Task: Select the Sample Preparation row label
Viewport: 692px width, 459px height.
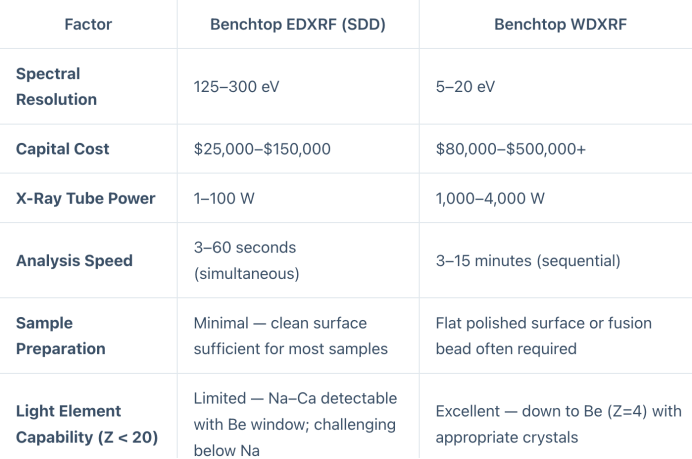Action: coord(61,336)
